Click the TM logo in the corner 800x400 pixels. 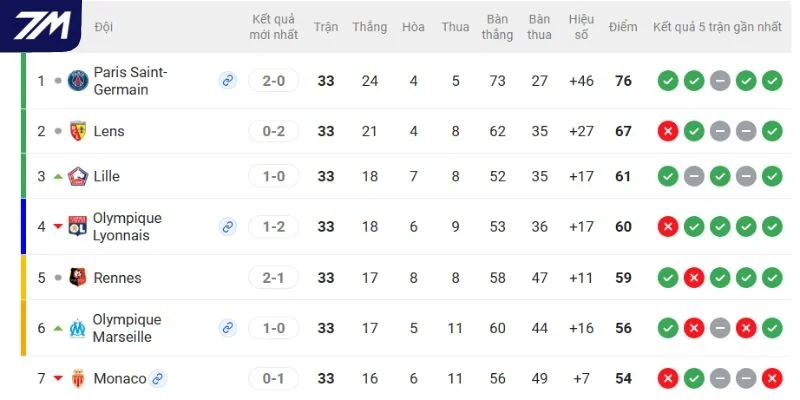click(43, 25)
